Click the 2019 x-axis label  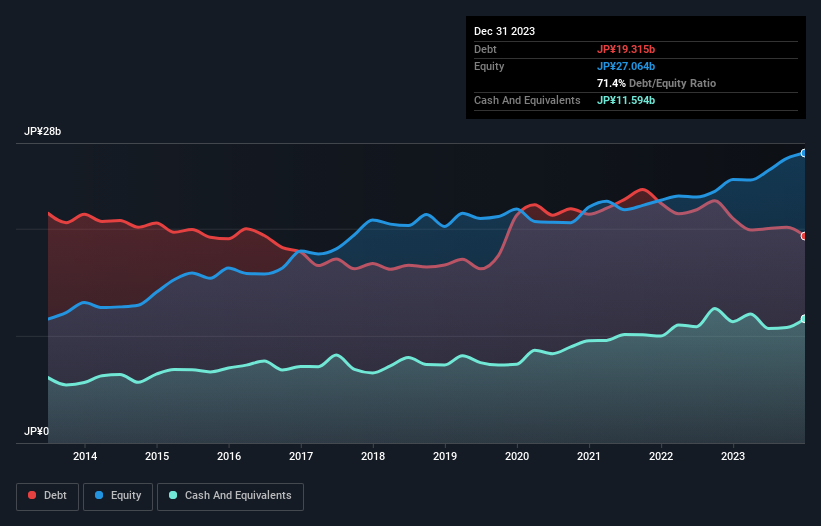445,456
